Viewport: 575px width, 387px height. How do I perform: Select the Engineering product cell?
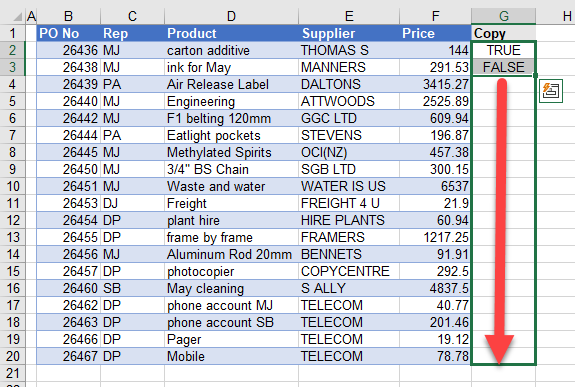click(231, 101)
